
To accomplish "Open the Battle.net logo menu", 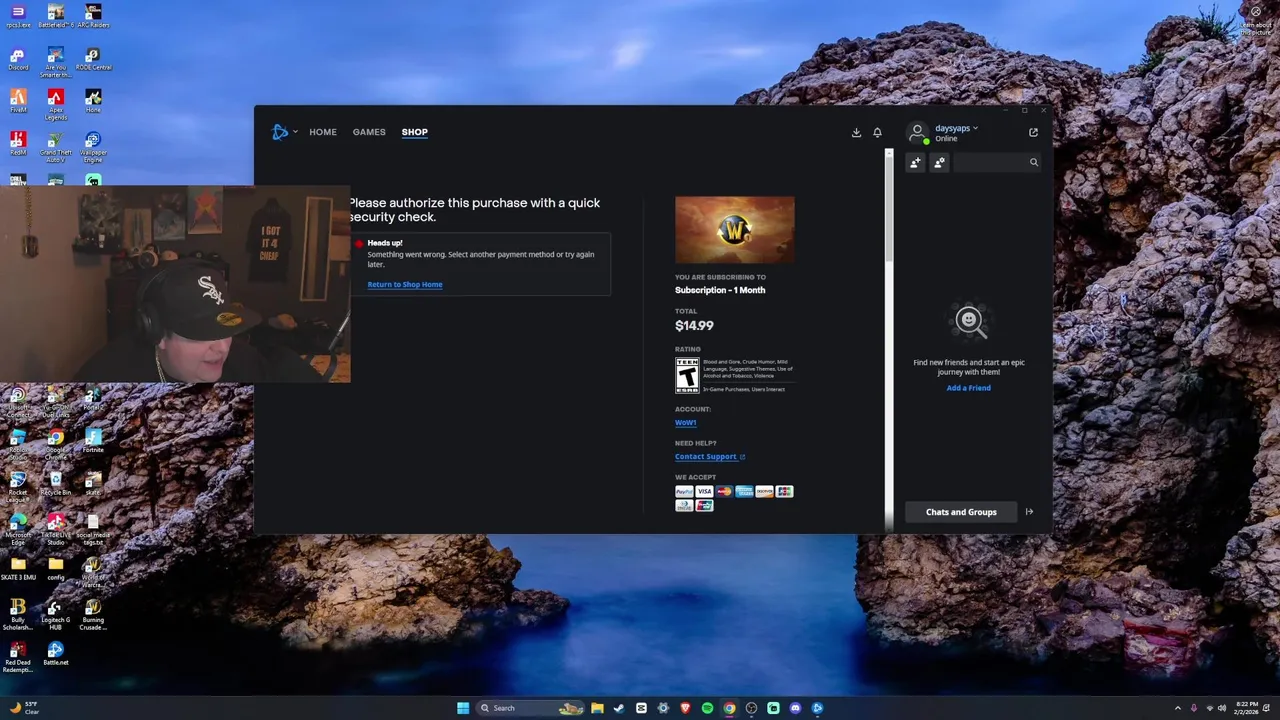I will click(x=283, y=132).
